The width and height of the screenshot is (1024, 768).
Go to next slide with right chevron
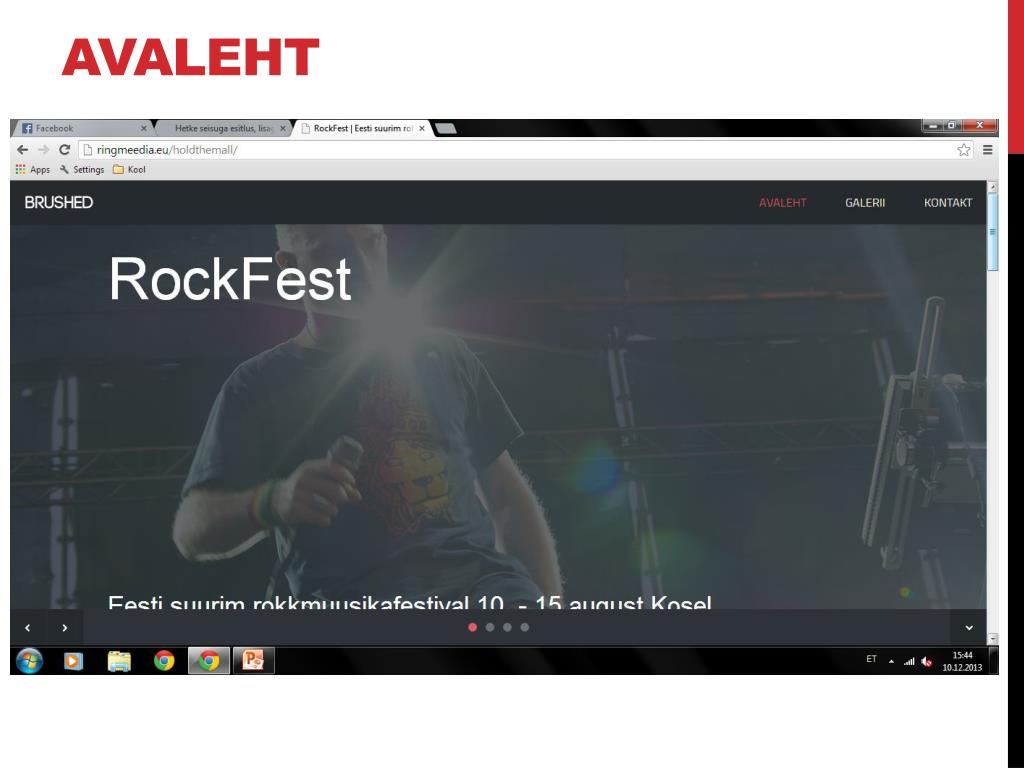pyautogui.click(x=65, y=628)
